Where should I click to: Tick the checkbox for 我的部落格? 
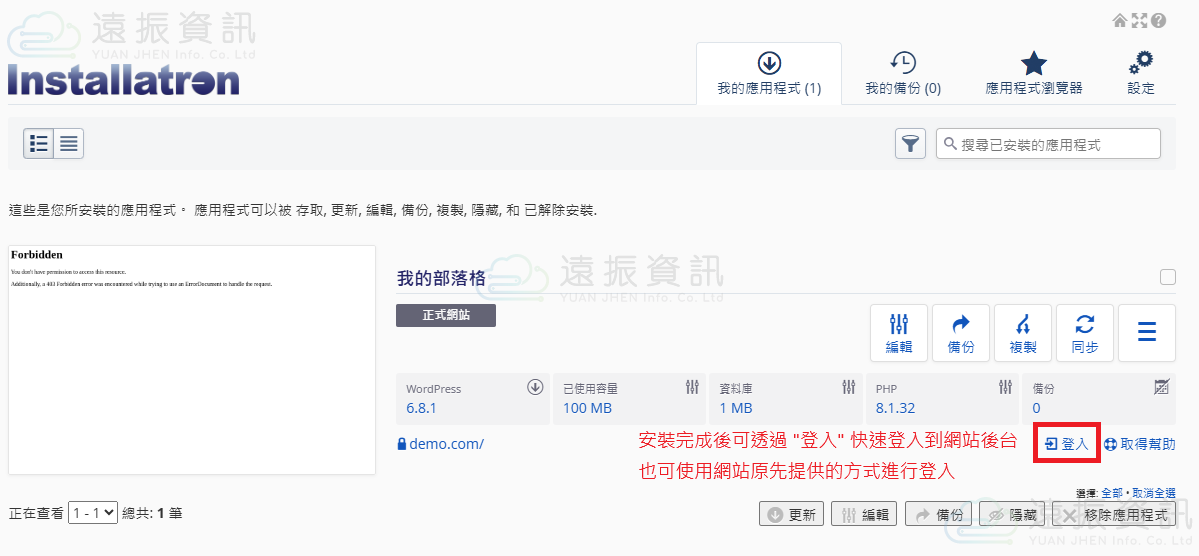point(1167,277)
